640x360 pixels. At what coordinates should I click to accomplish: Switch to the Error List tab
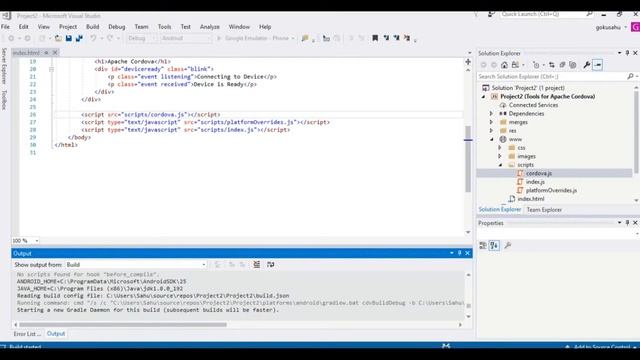point(27,334)
